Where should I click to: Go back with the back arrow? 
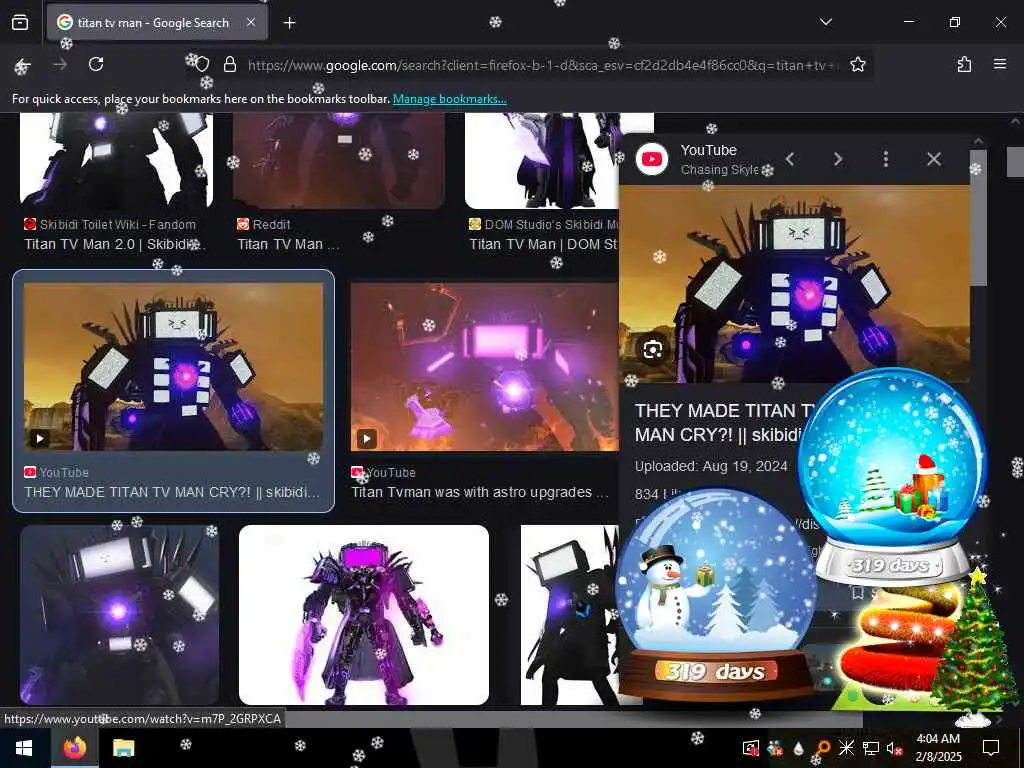[23, 65]
